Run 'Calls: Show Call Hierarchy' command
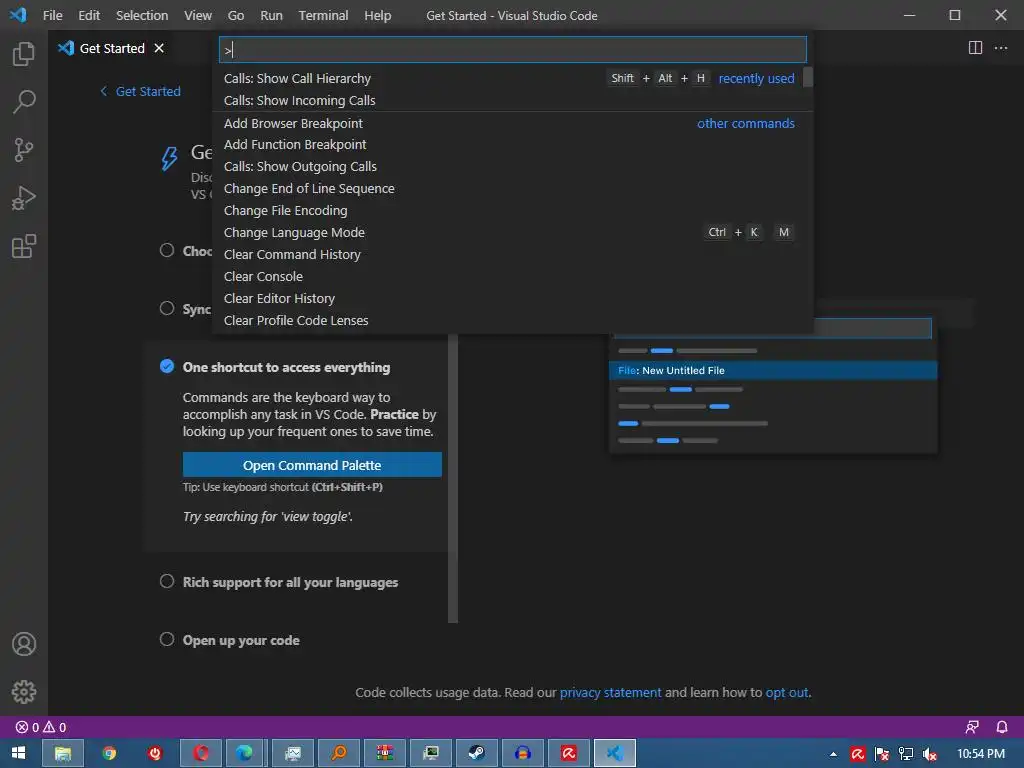The image size is (1024, 768). pyautogui.click(x=513, y=78)
